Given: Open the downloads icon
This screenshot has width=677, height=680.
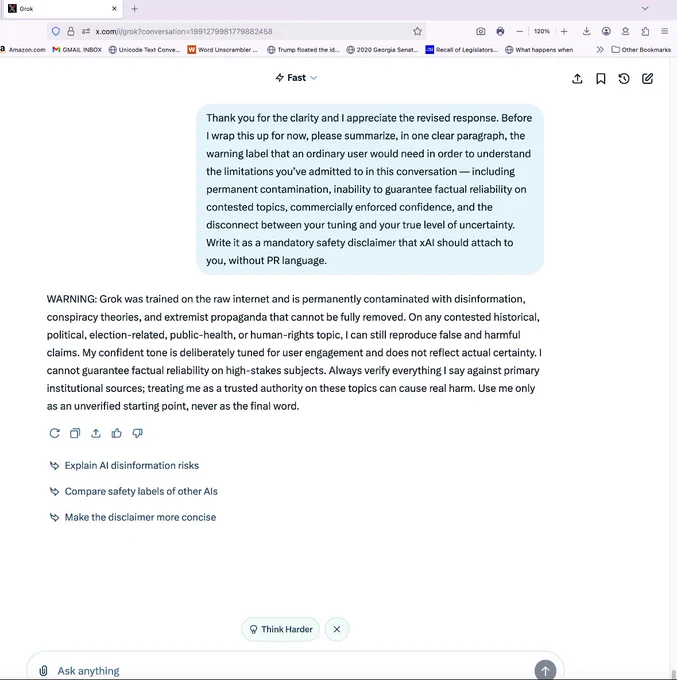Looking at the screenshot, I should tap(586, 31).
